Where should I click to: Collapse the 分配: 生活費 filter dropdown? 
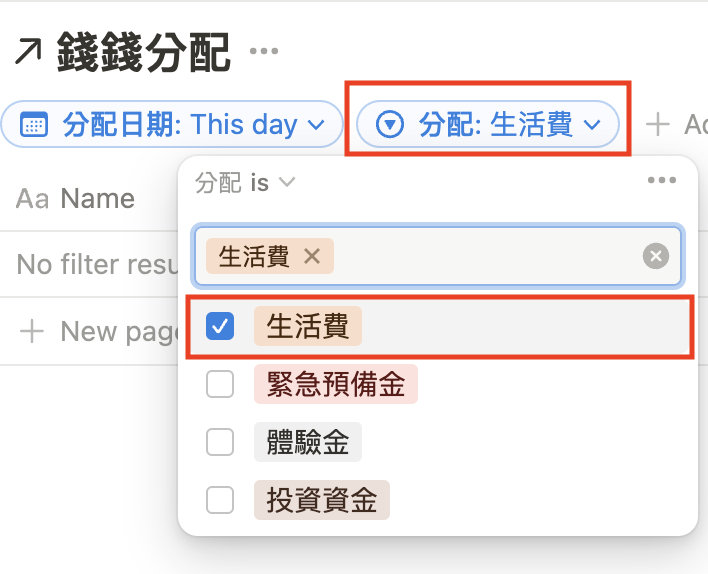pyautogui.click(x=592, y=125)
